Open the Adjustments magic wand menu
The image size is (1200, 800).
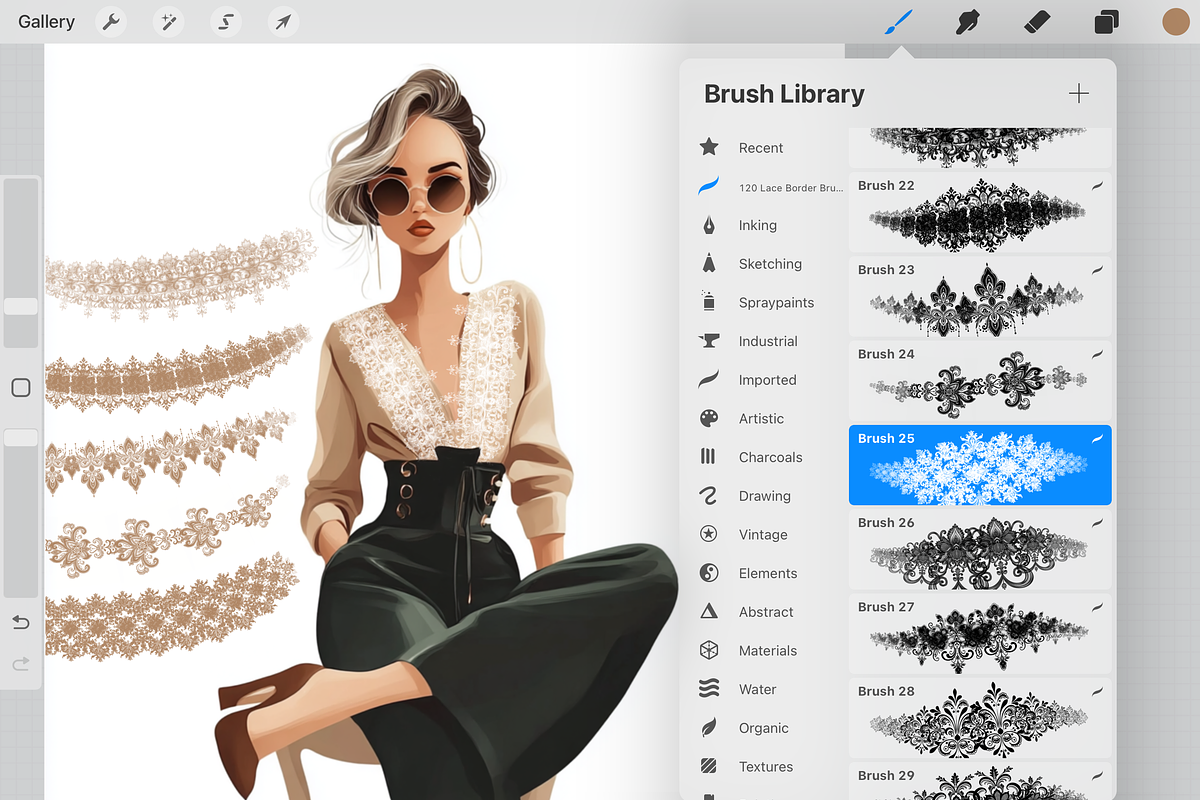pos(169,22)
